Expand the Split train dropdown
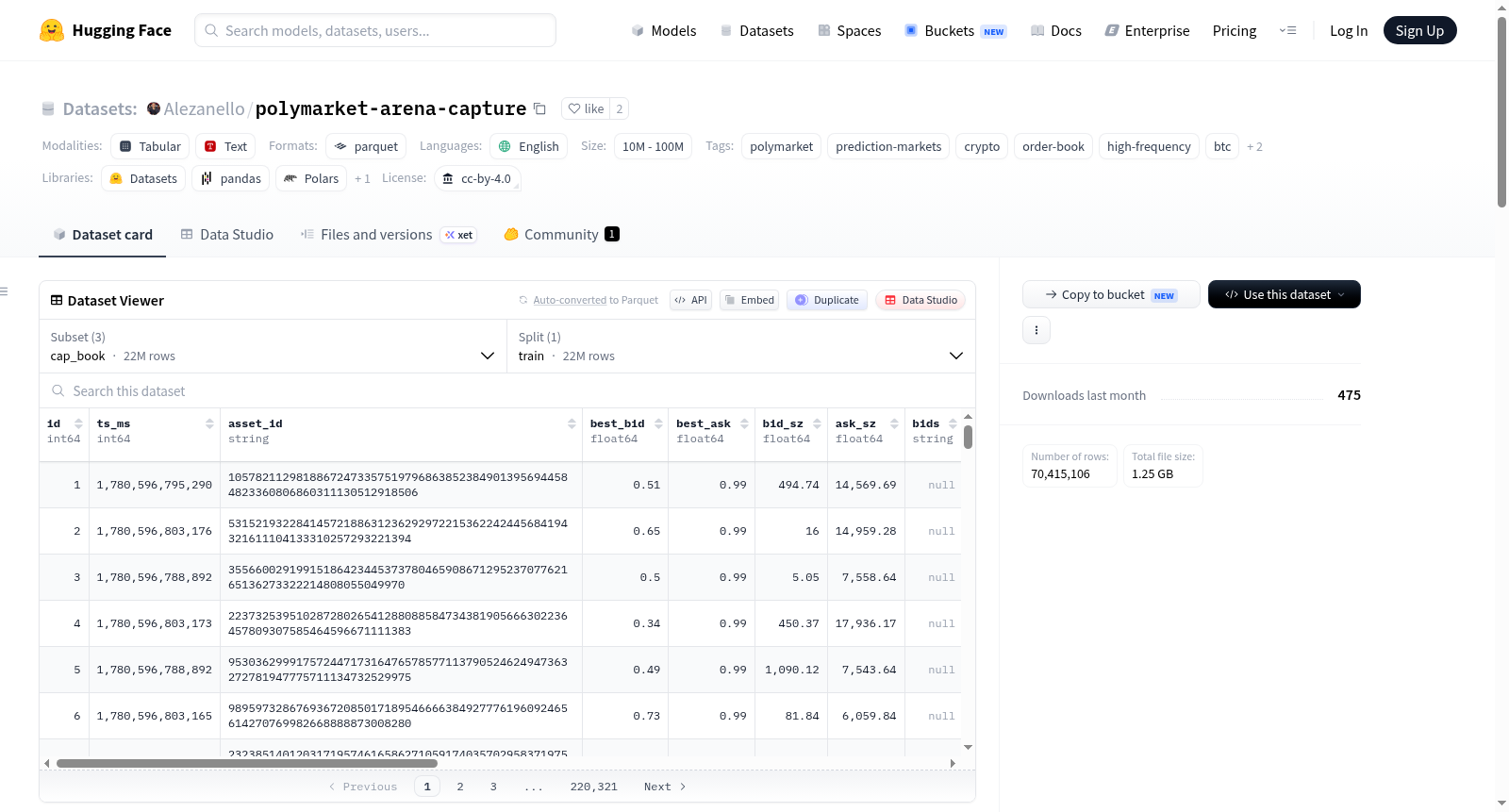Screen dimensions: 1509x812 [x=741, y=346]
